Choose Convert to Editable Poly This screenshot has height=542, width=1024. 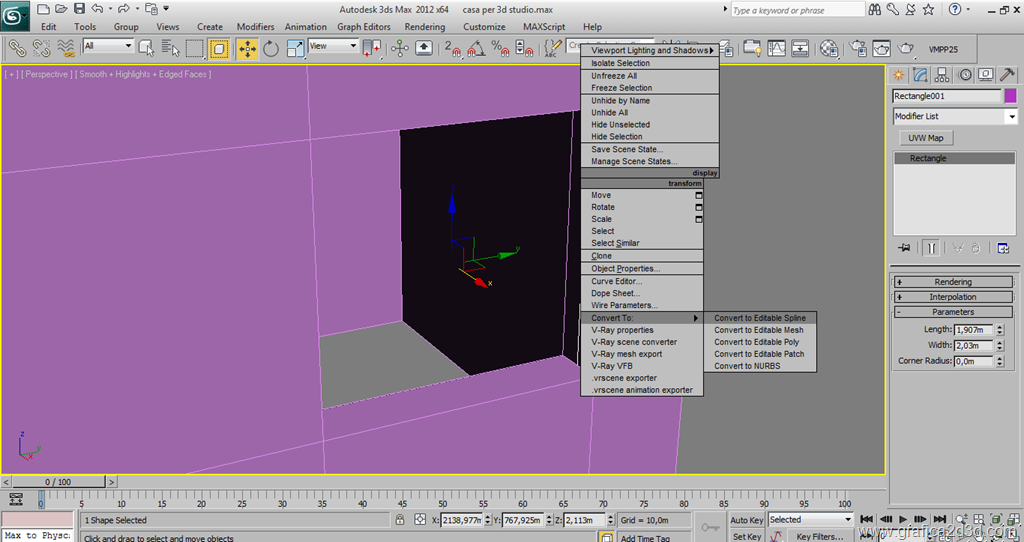[x=756, y=342]
